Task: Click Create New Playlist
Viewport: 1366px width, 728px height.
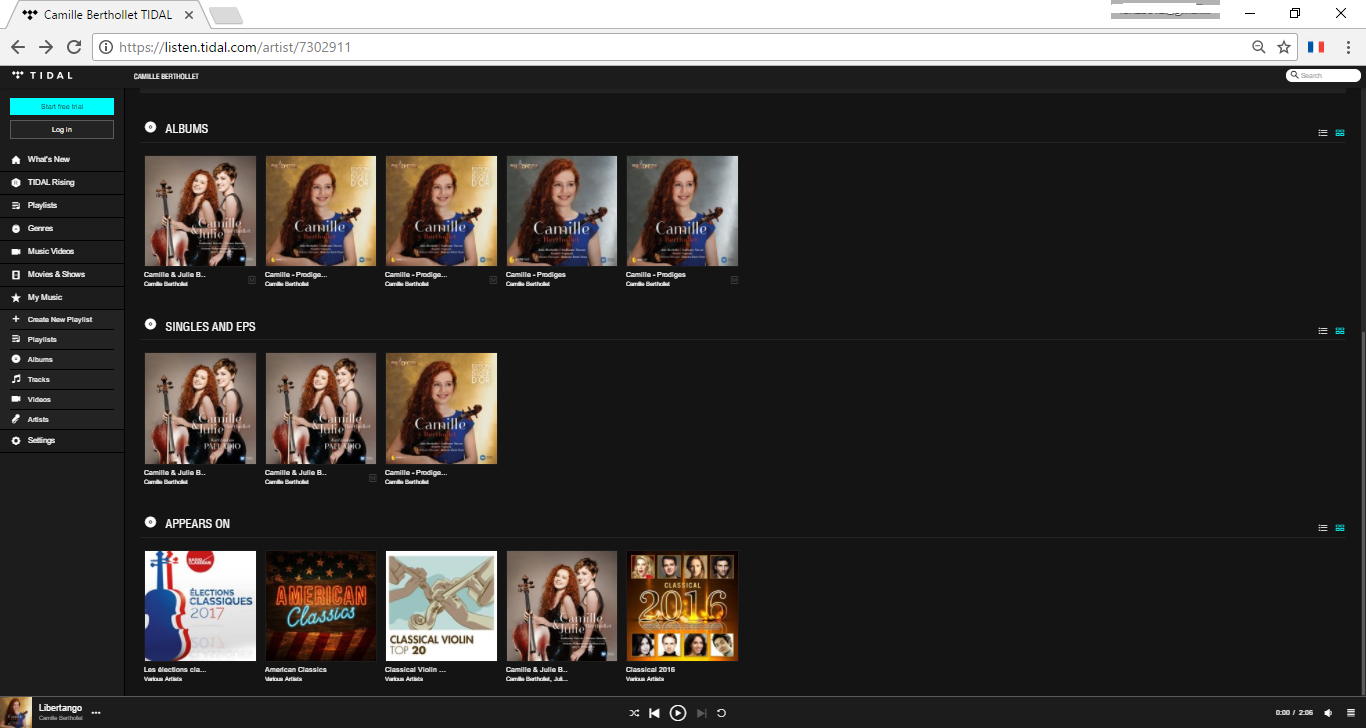Action: tap(62, 319)
